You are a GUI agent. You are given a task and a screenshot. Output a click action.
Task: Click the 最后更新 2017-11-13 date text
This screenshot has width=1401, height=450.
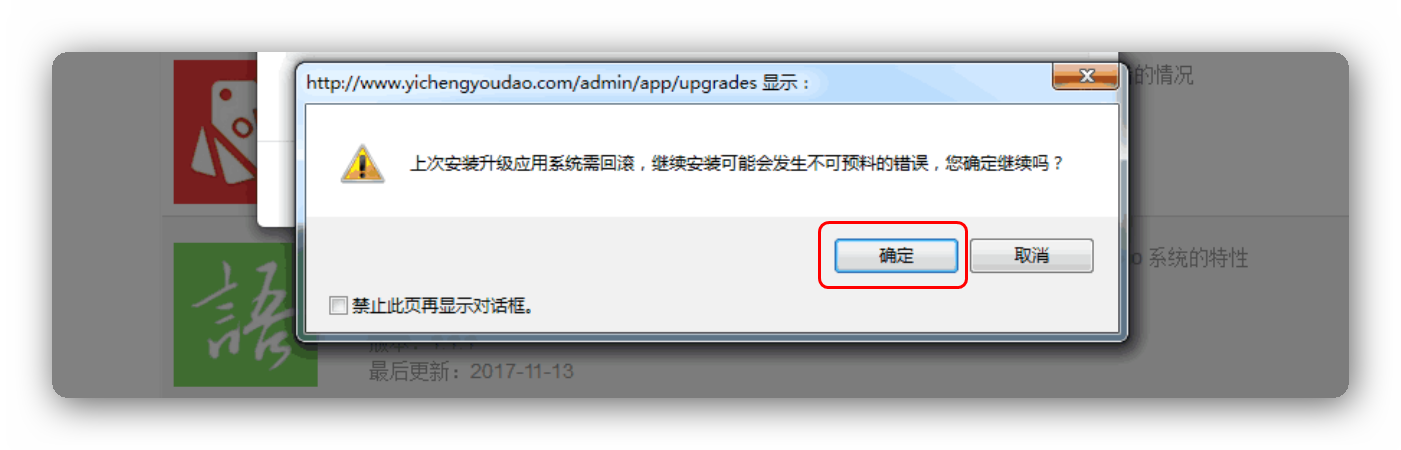(471, 372)
